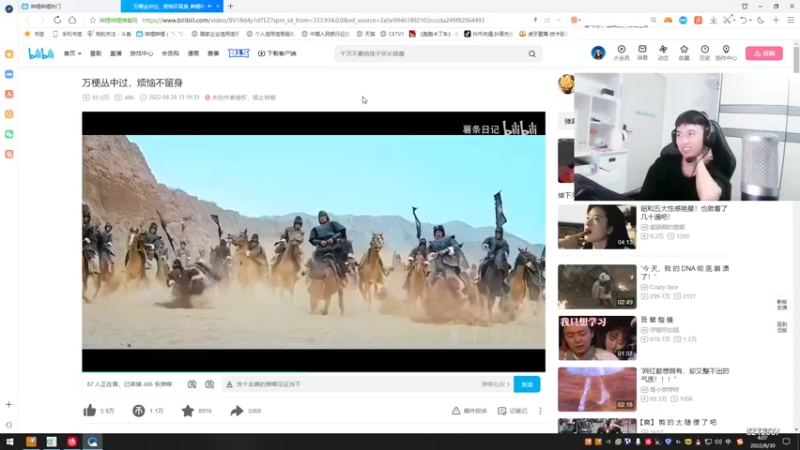Open the 弹幕礼仪 etiquette link
The image size is (800, 450).
point(495,384)
